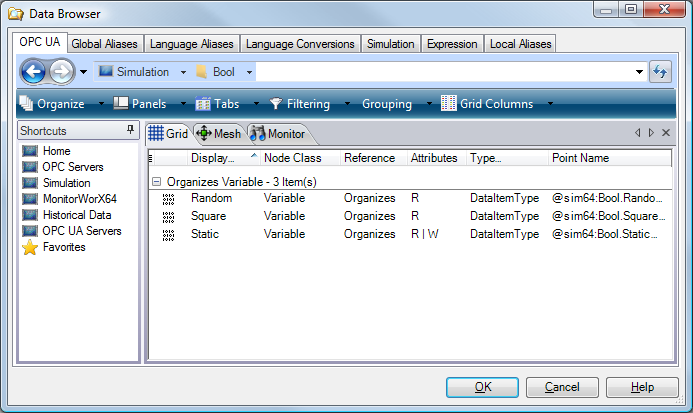Image resolution: width=693 pixels, height=413 pixels.
Task: Pin the Shortcuts panel
Action: click(x=130, y=131)
